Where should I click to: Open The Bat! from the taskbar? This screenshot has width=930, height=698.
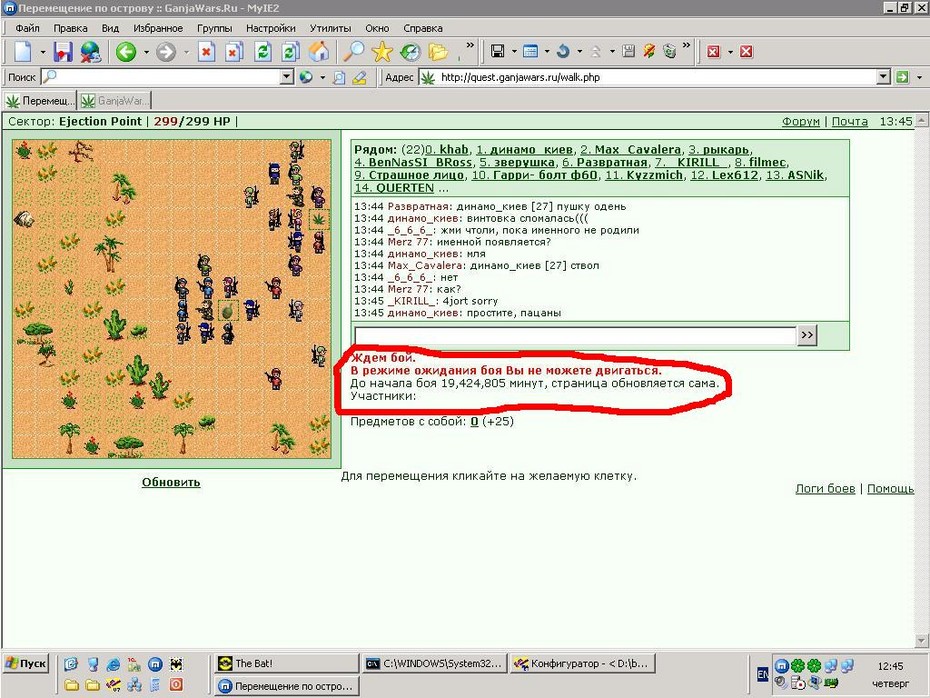point(287,663)
